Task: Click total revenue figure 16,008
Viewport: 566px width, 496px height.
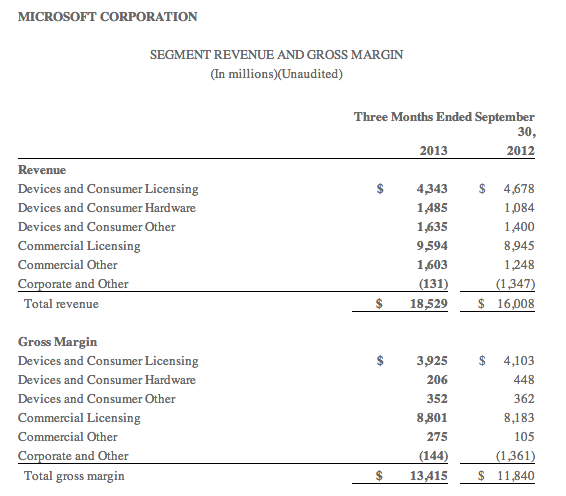Action: pos(515,304)
